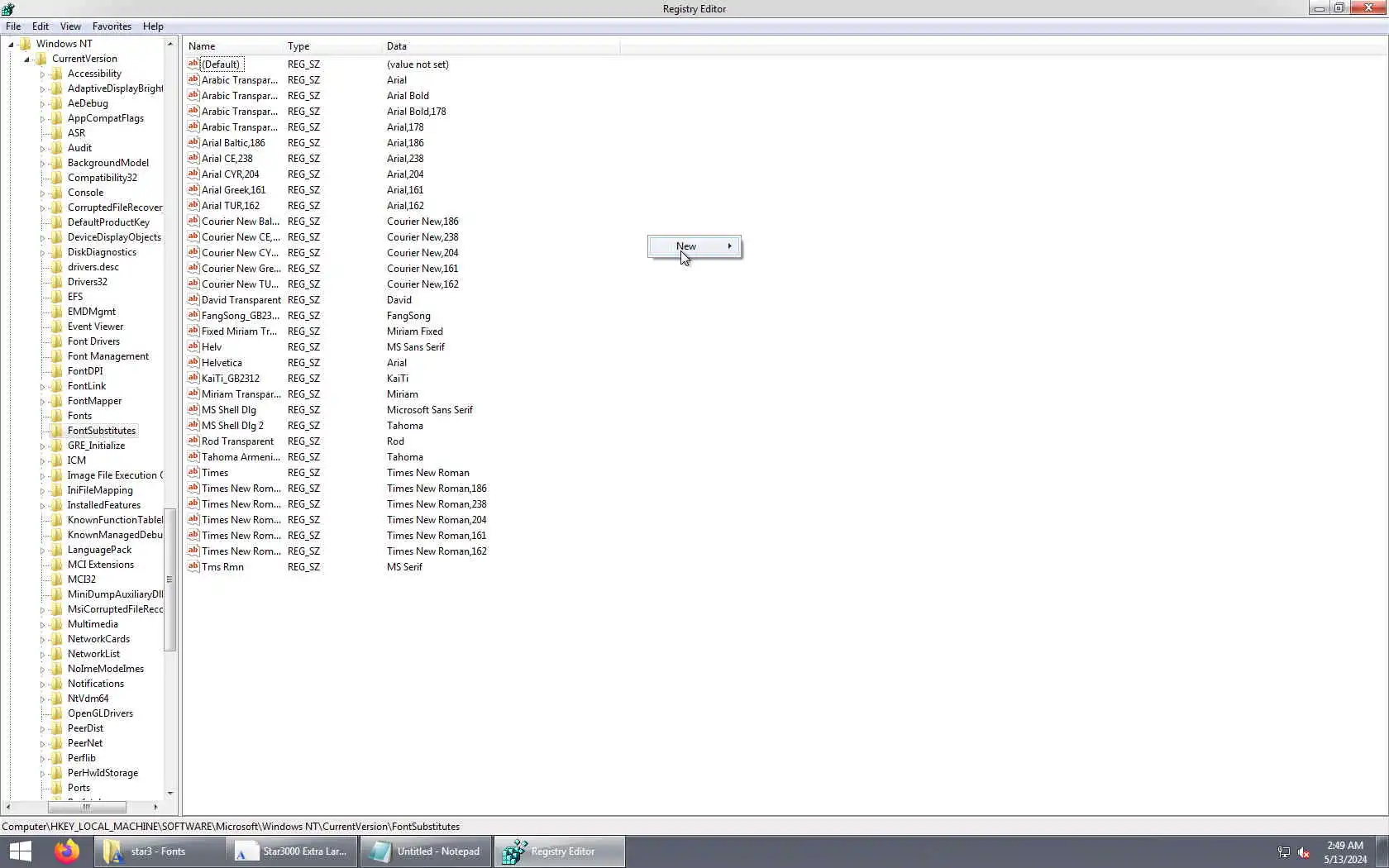Click the Helv value string icon

tap(193, 346)
